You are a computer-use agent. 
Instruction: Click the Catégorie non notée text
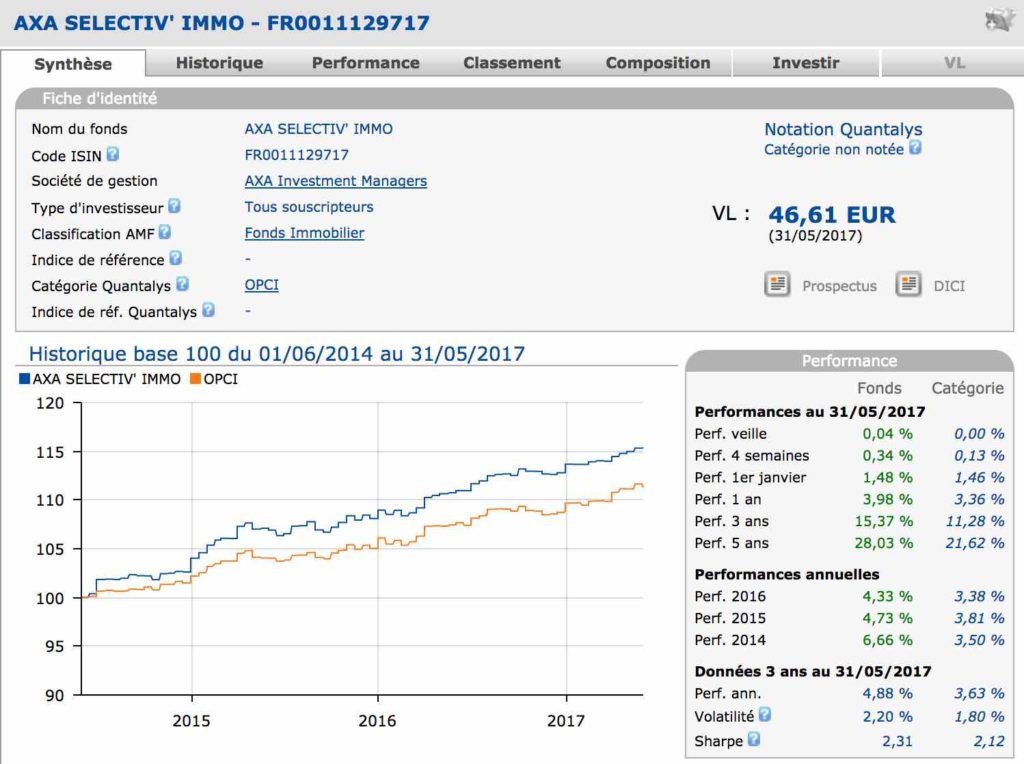tap(834, 150)
